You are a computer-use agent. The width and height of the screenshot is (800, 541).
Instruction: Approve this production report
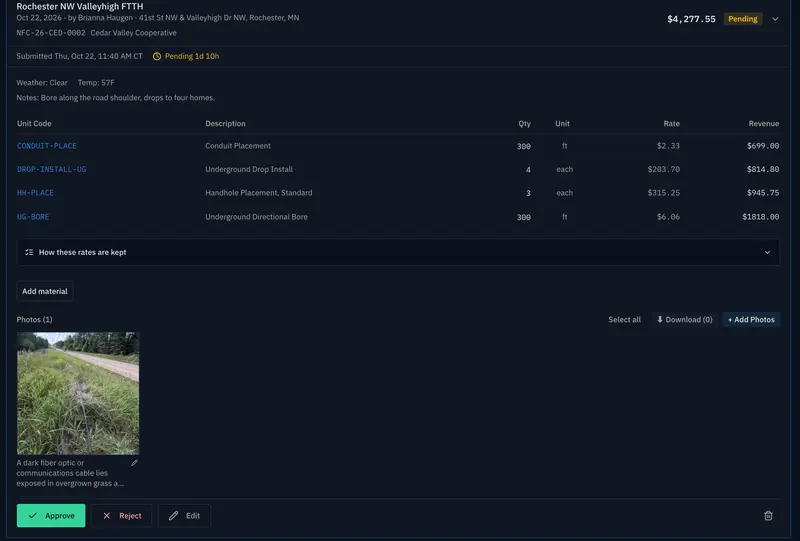click(x=51, y=515)
